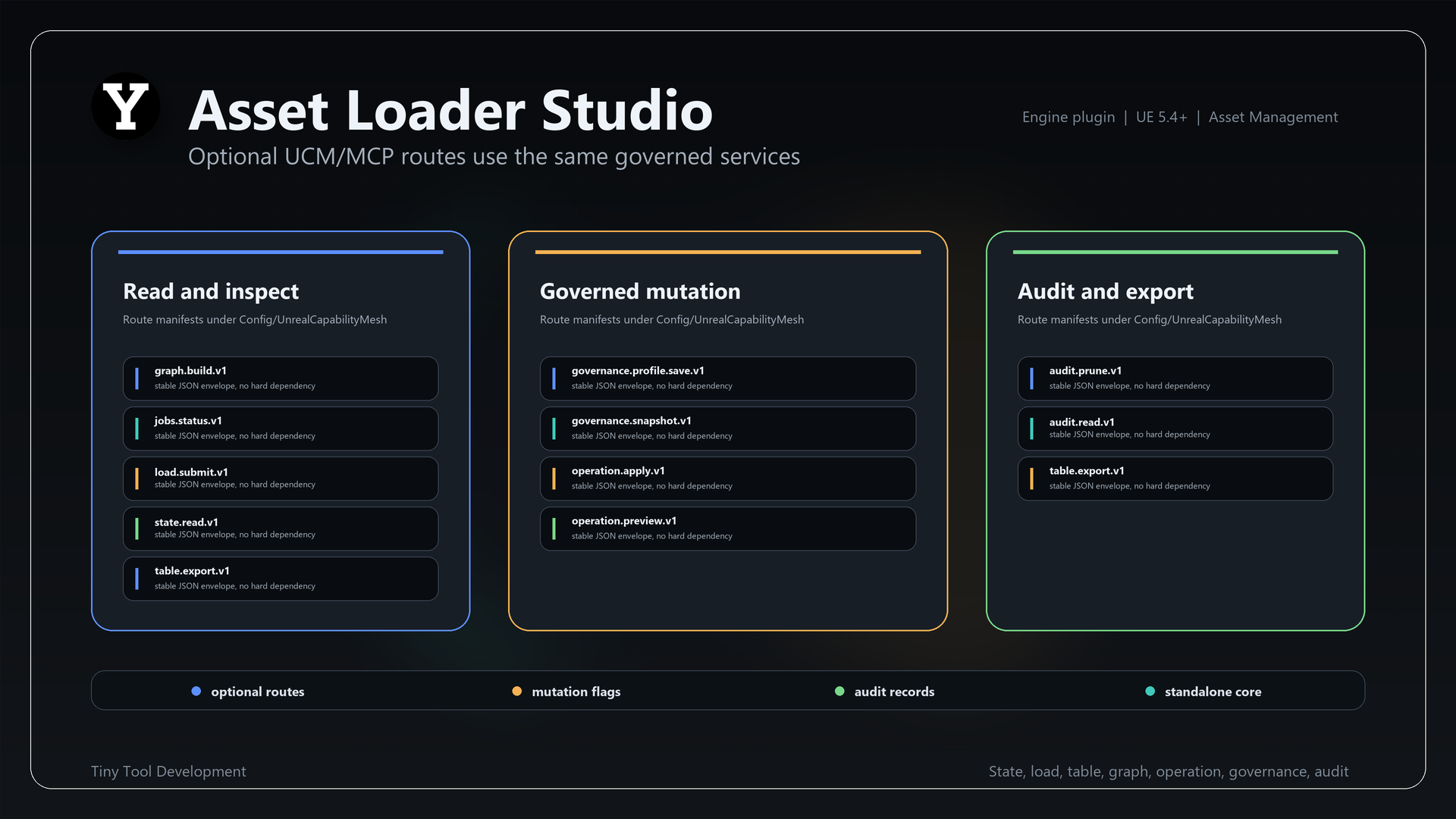The height and width of the screenshot is (819, 1456).
Task: Click the audit records legend label
Action: pos(894,692)
